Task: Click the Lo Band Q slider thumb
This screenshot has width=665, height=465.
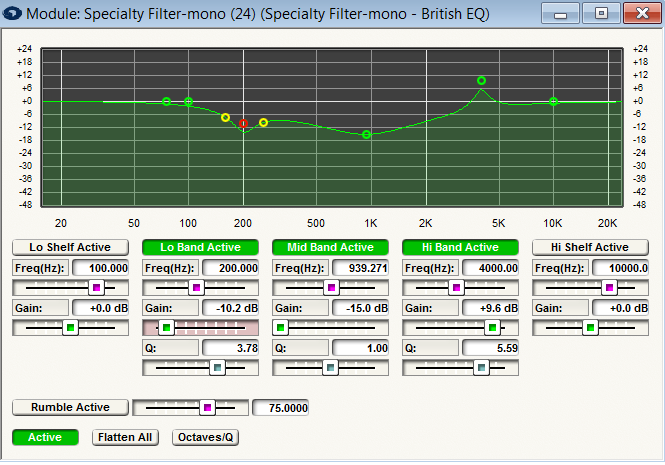Action: point(218,367)
